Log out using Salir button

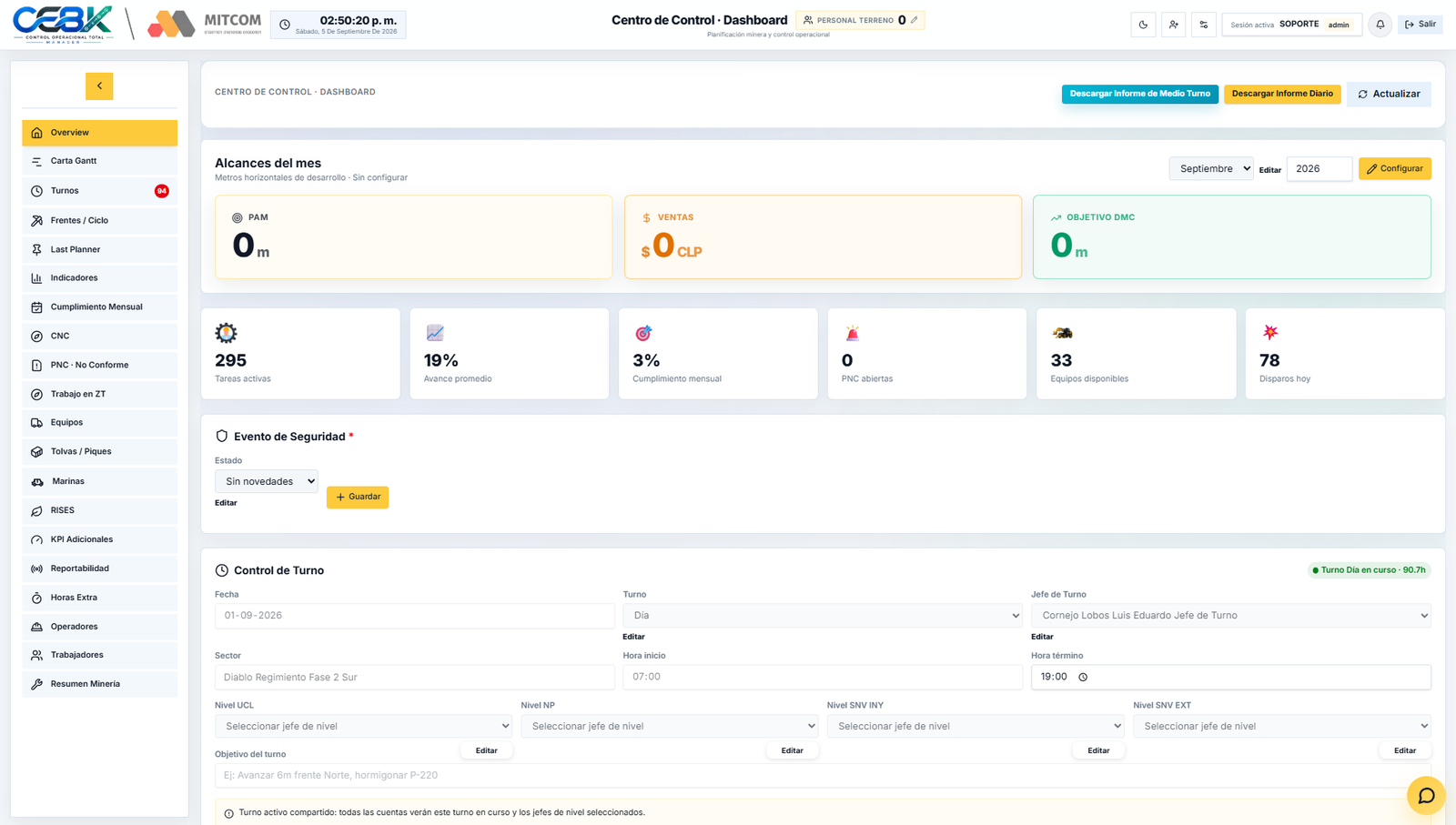[x=1421, y=25]
